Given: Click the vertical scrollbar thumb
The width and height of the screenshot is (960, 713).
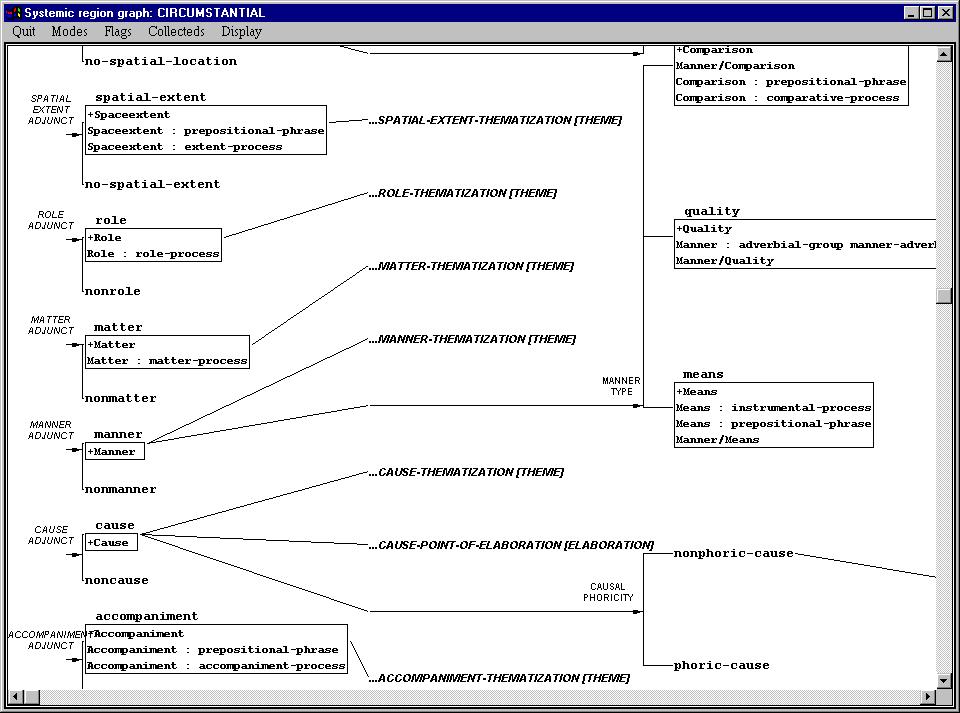Looking at the screenshot, I should point(943,296).
